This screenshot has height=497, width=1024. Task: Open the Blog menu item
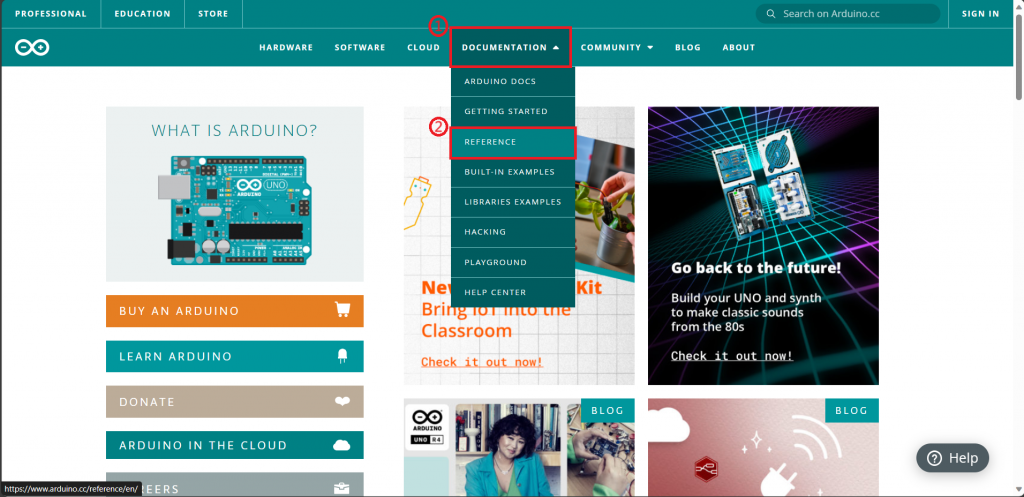click(688, 47)
